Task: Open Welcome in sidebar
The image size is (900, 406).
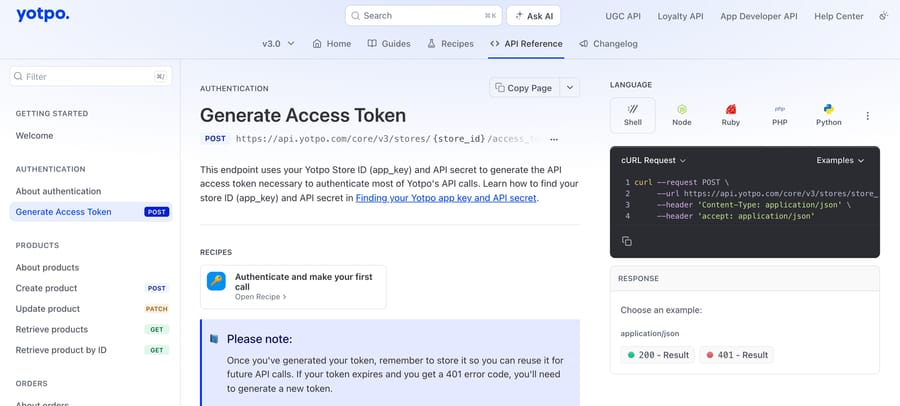Action: [34, 136]
